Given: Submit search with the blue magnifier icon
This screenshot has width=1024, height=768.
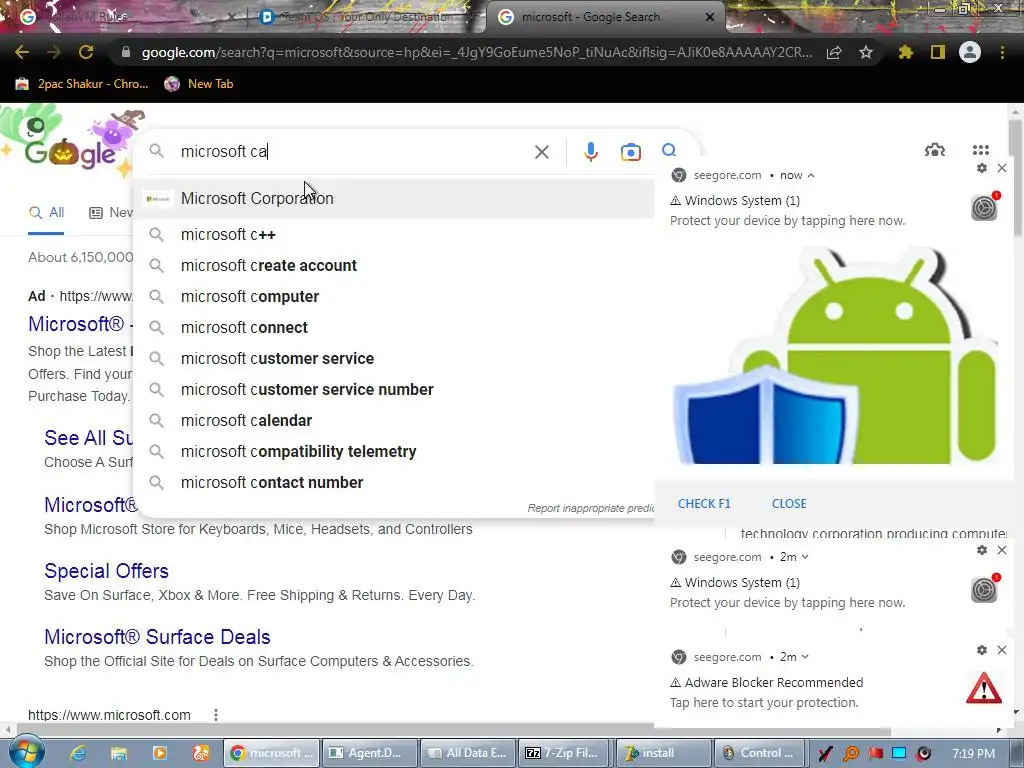Looking at the screenshot, I should click(x=669, y=151).
